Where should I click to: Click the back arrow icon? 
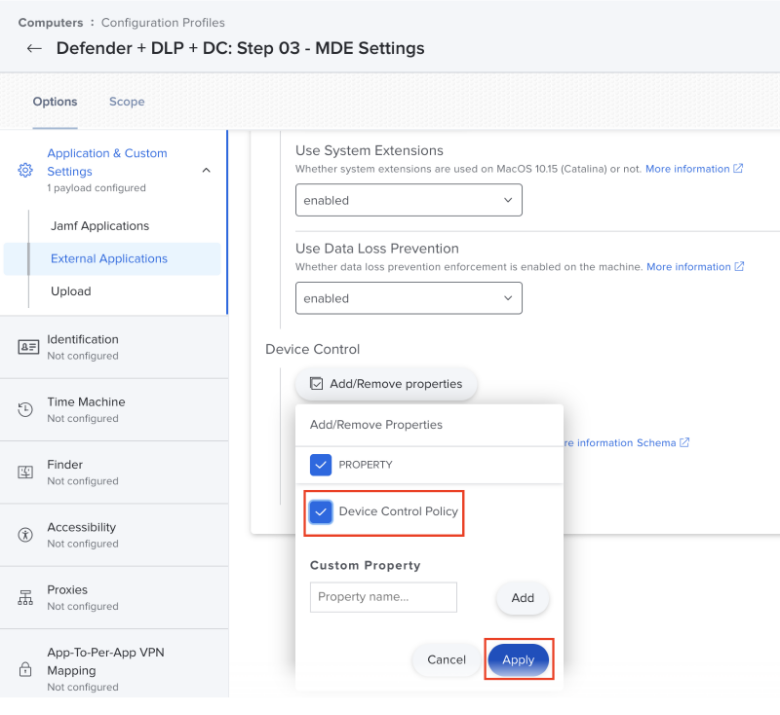[x=35, y=48]
